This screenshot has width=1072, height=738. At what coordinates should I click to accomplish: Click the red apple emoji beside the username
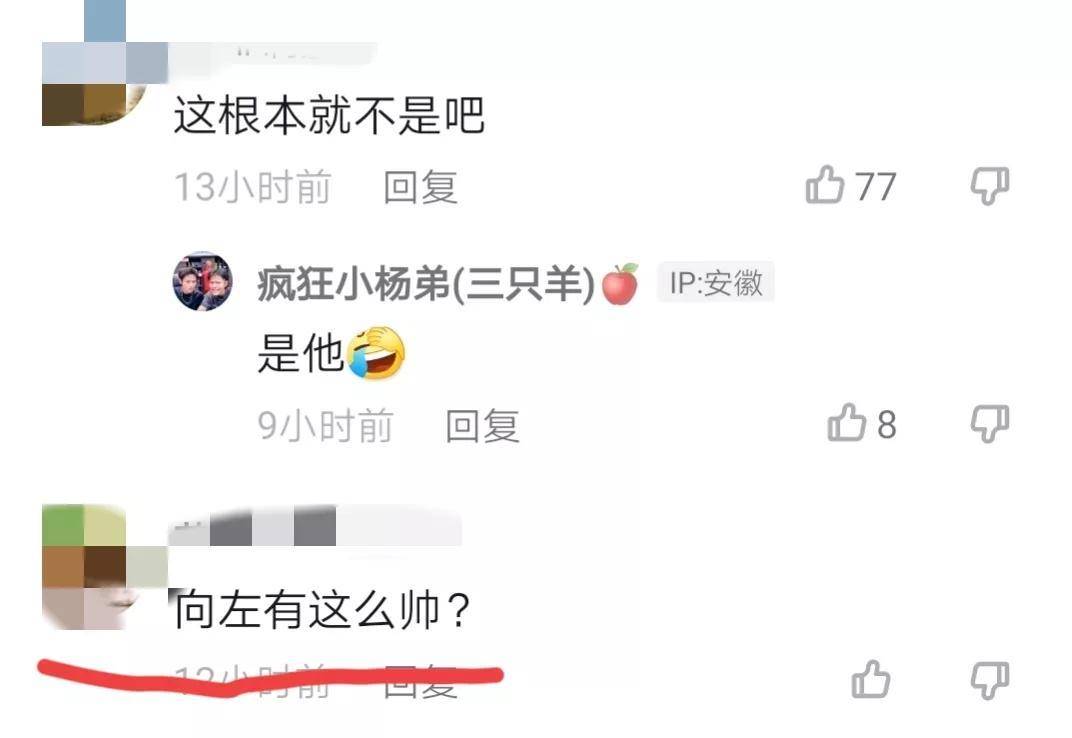click(619, 283)
